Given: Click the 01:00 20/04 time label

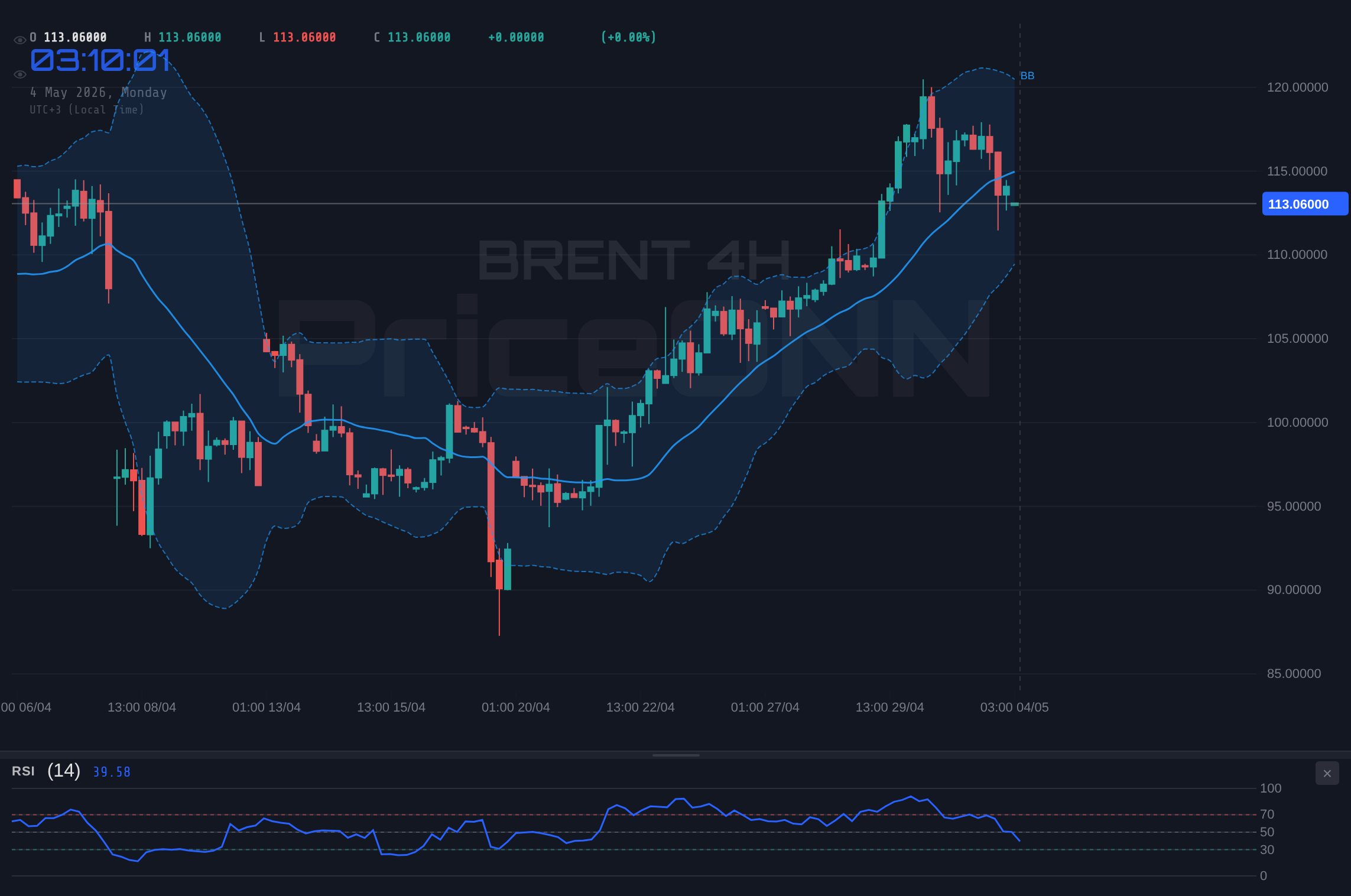Looking at the screenshot, I should [x=516, y=707].
